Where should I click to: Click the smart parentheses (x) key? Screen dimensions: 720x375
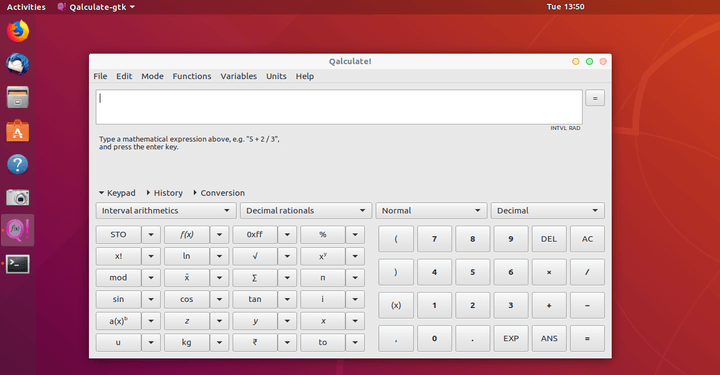[x=396, y=305]
